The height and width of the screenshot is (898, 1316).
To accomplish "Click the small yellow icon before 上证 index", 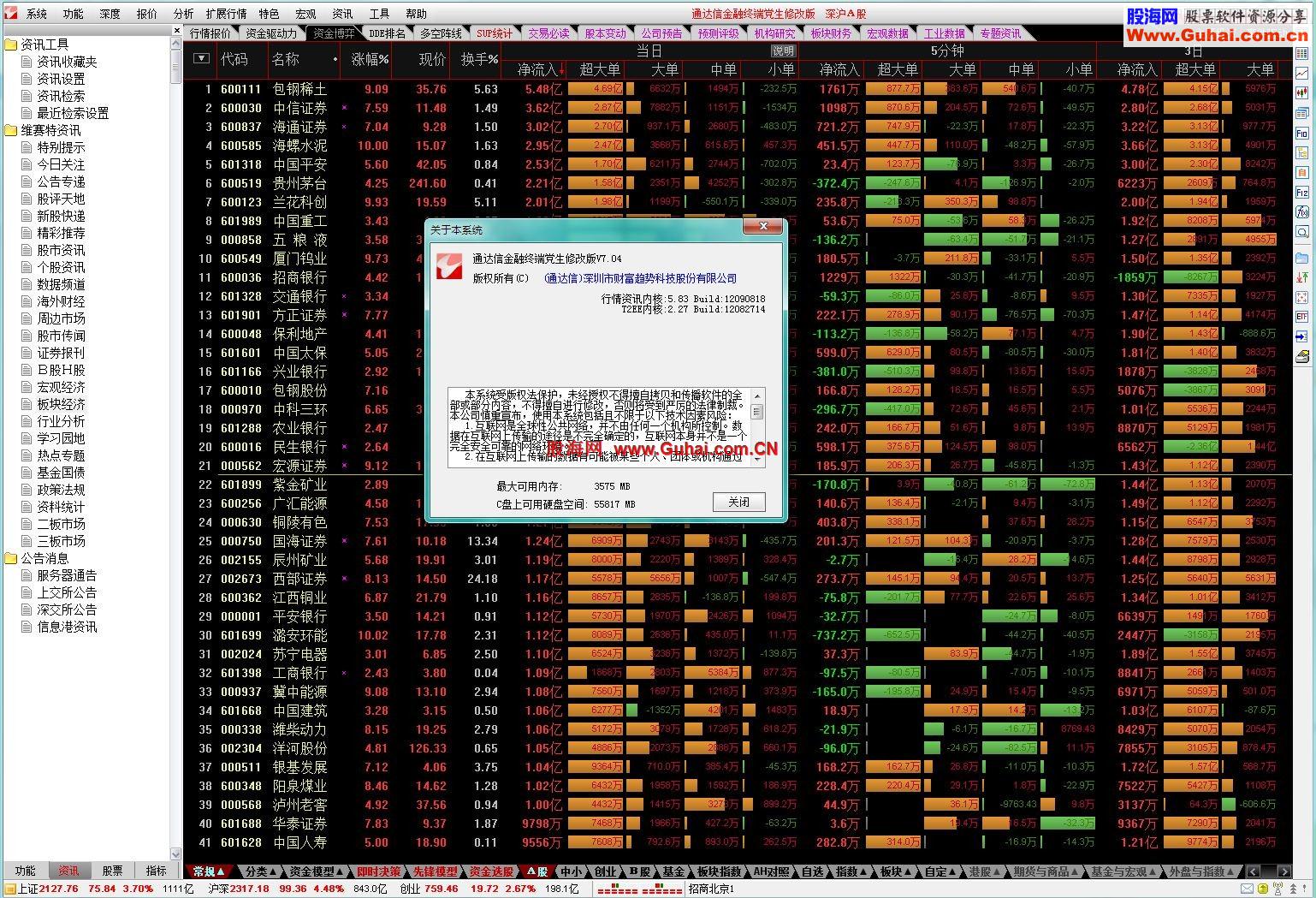I will pyautogui.click(x=9, y=889).
